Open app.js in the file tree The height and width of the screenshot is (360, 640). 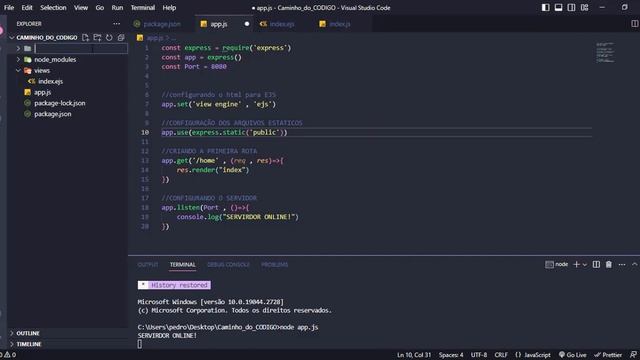42,92
